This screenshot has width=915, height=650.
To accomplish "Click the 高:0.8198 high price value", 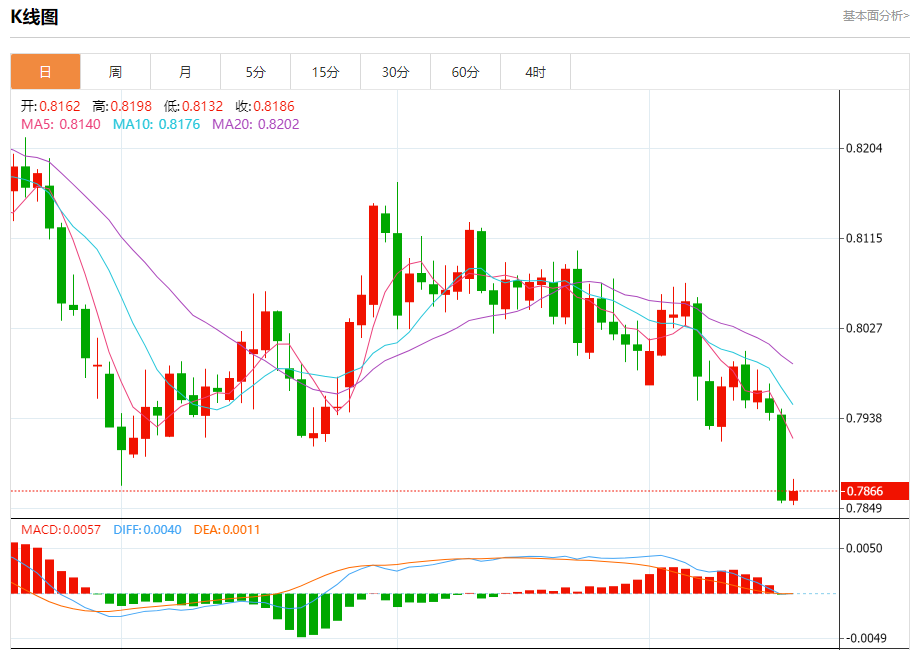I will [122, 106].
